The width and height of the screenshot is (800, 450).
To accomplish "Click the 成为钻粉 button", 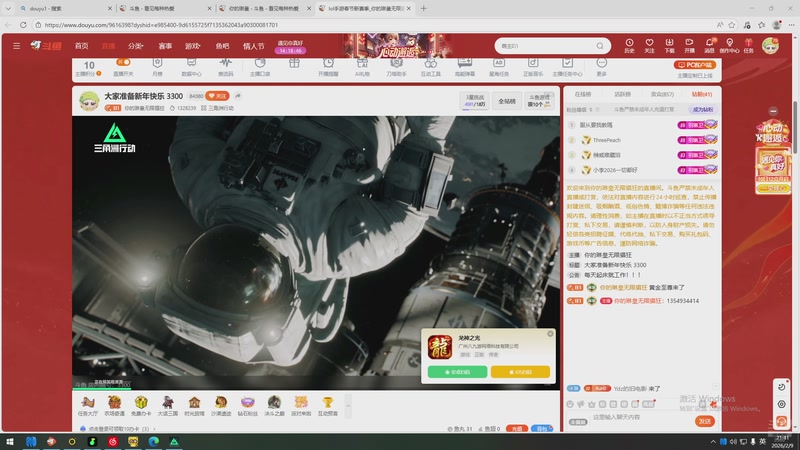I will (703, 109).
